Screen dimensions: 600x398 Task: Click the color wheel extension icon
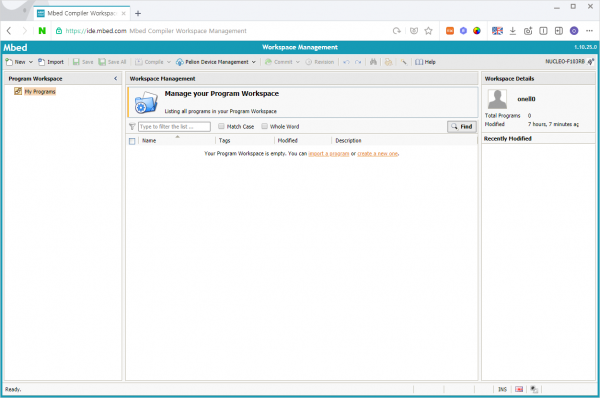tap(477, 31)
